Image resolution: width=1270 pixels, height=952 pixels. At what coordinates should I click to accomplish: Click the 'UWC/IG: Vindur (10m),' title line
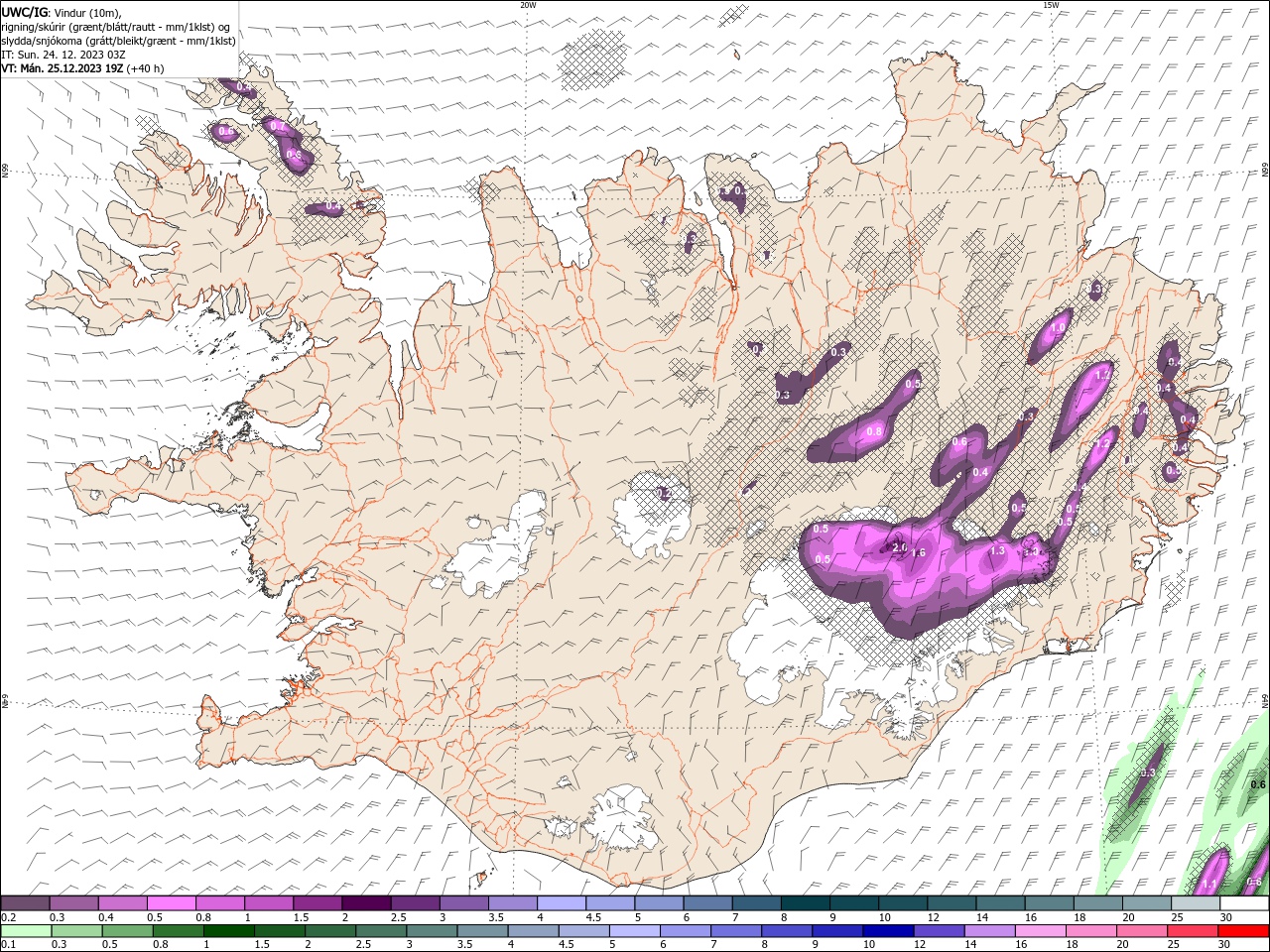pyautogui.click(x=62, y=12)
